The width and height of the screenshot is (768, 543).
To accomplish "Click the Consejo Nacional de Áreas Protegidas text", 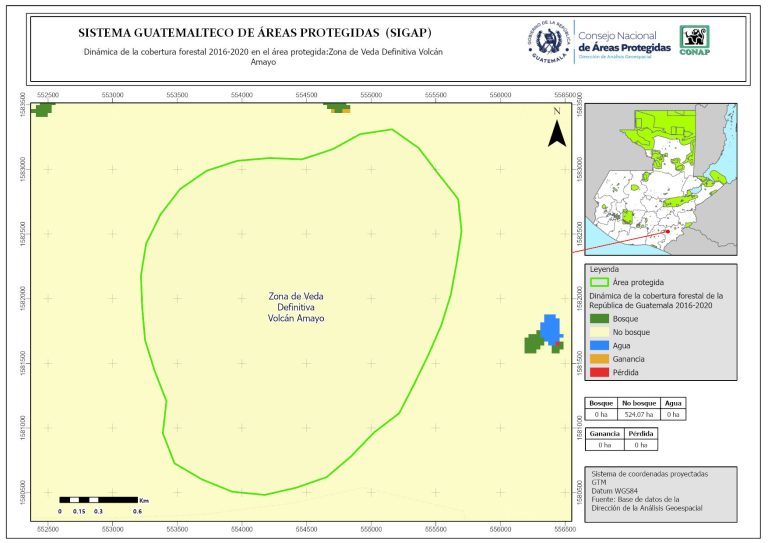I will click(623, 42).
